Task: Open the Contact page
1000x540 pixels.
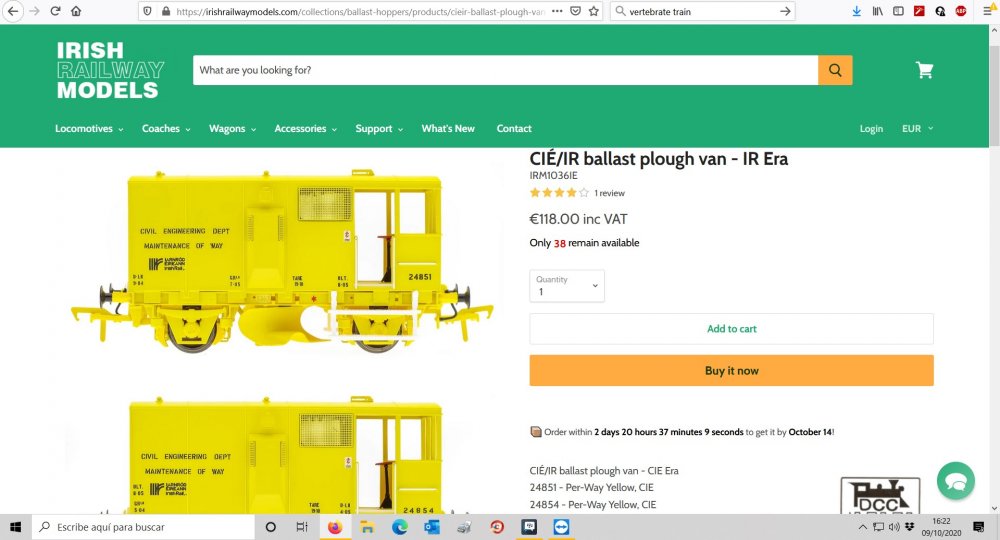Action: pos(514,129)
